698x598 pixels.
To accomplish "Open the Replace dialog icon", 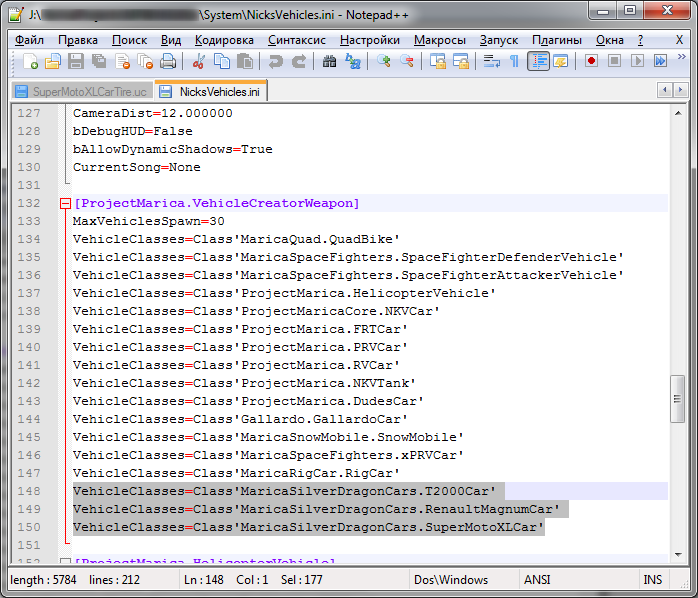I will [x=353, y=61].
